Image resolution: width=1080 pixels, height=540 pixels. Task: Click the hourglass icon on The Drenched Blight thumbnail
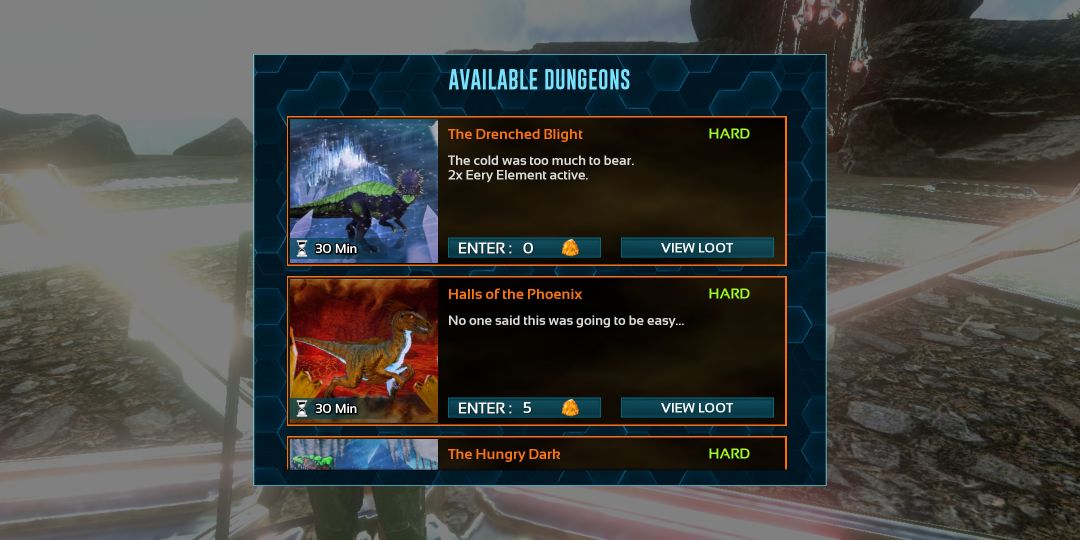coord(302,249)
